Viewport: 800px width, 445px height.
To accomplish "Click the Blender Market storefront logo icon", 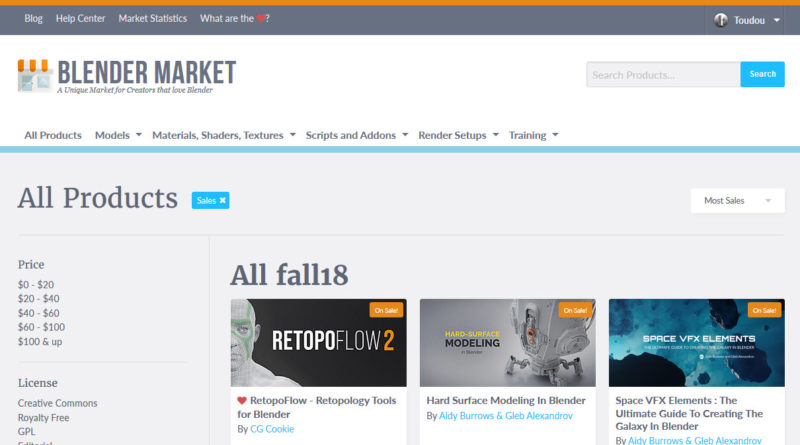I will [x=35, y=76].
